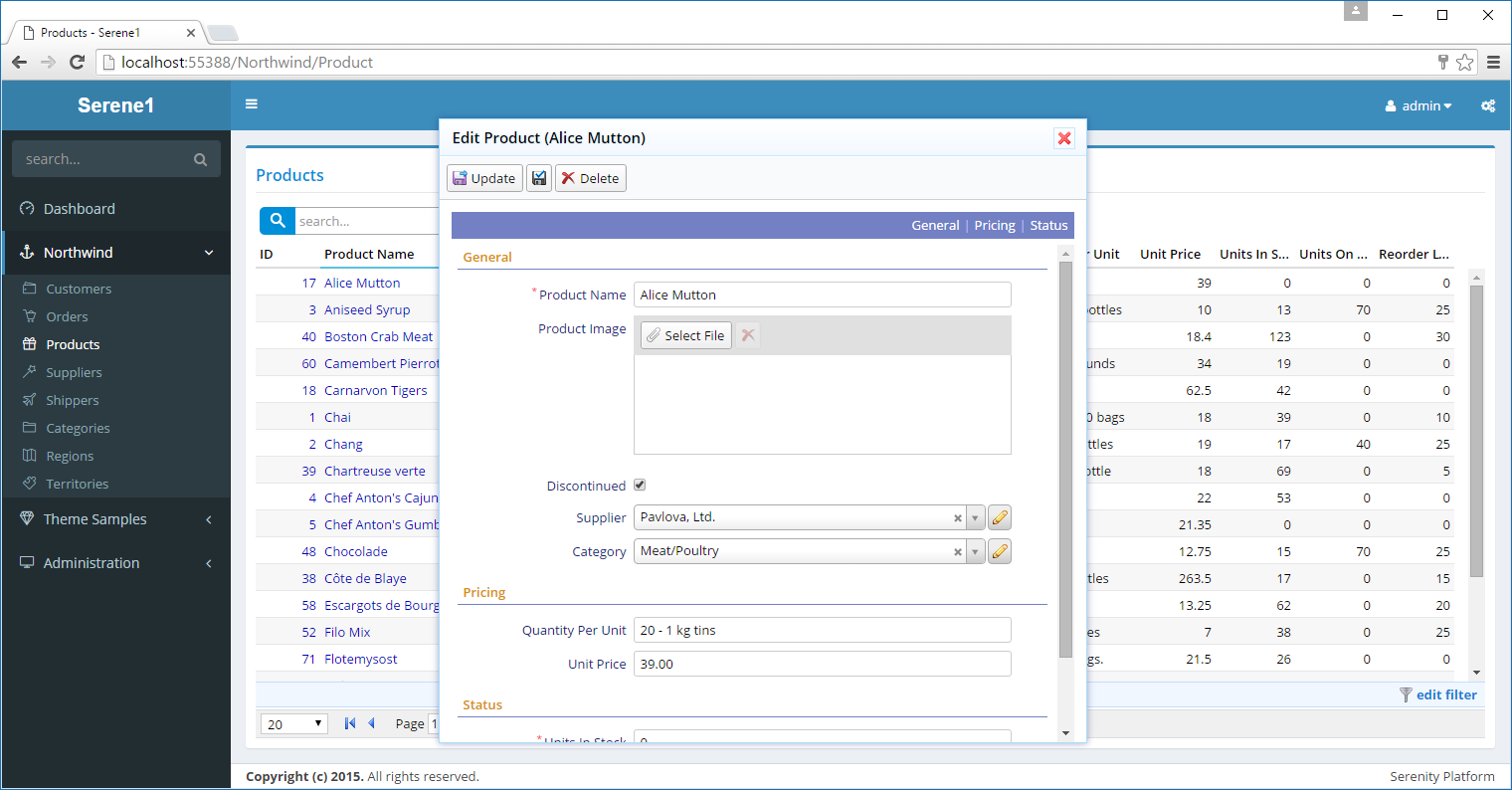
Task: Click the apply changes floppy disk icon
Action: click(x=538, y=178)
